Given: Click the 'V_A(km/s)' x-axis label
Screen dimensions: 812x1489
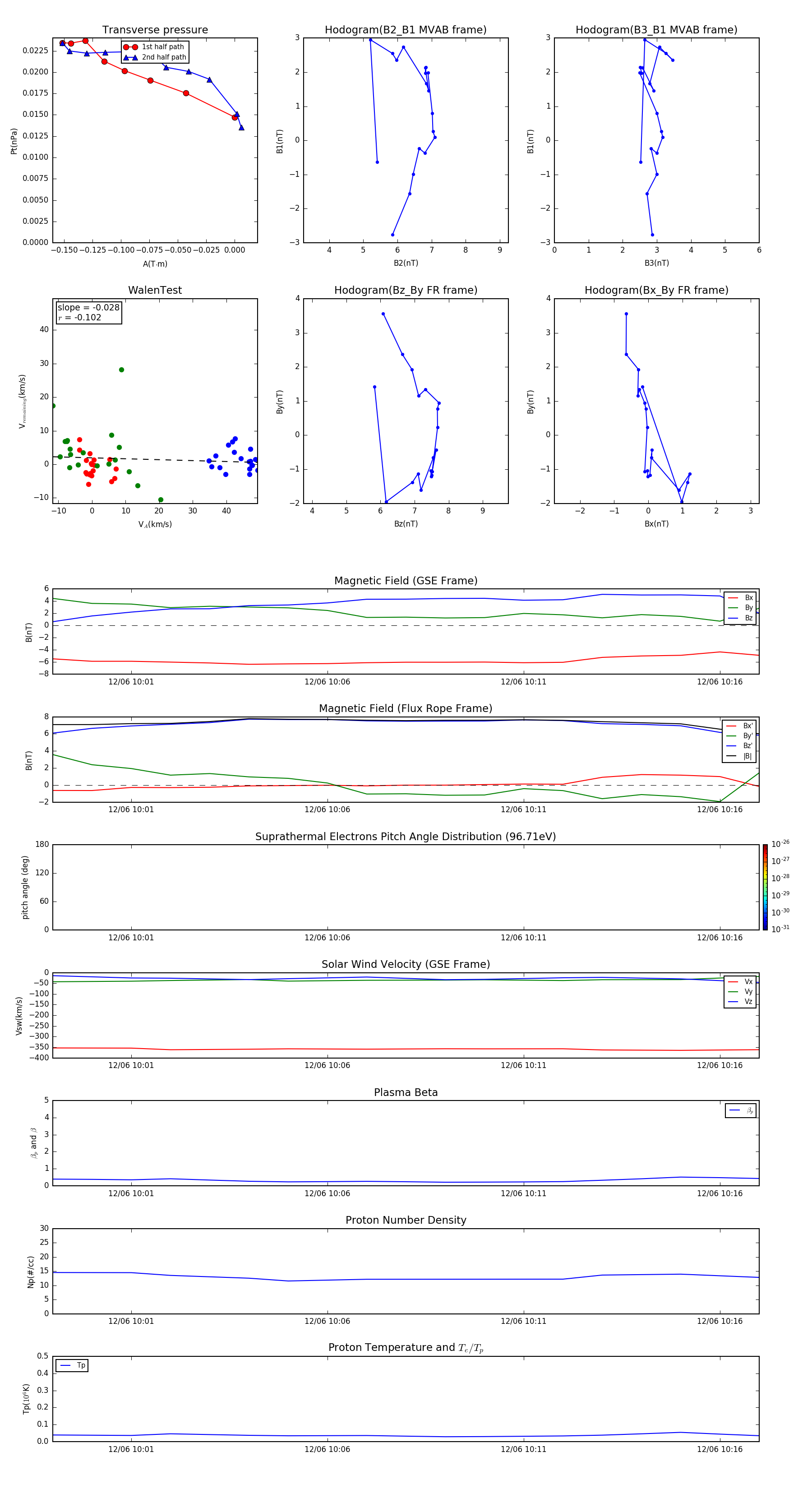Looking at the screenshot, I should (155, 524).
